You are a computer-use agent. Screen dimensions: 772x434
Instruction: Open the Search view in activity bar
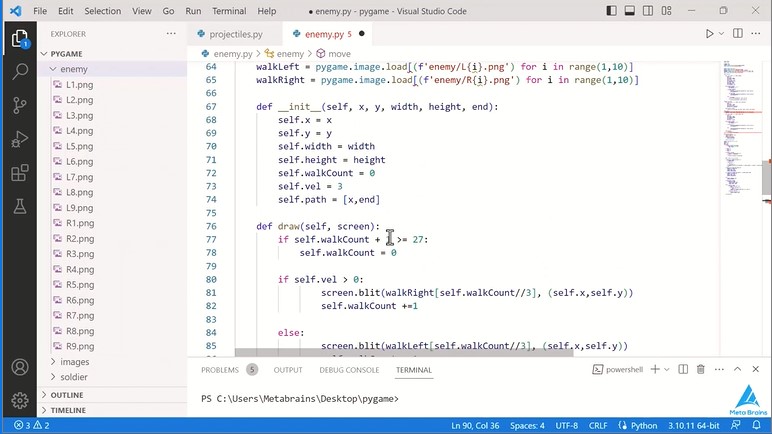coord(20,71)
